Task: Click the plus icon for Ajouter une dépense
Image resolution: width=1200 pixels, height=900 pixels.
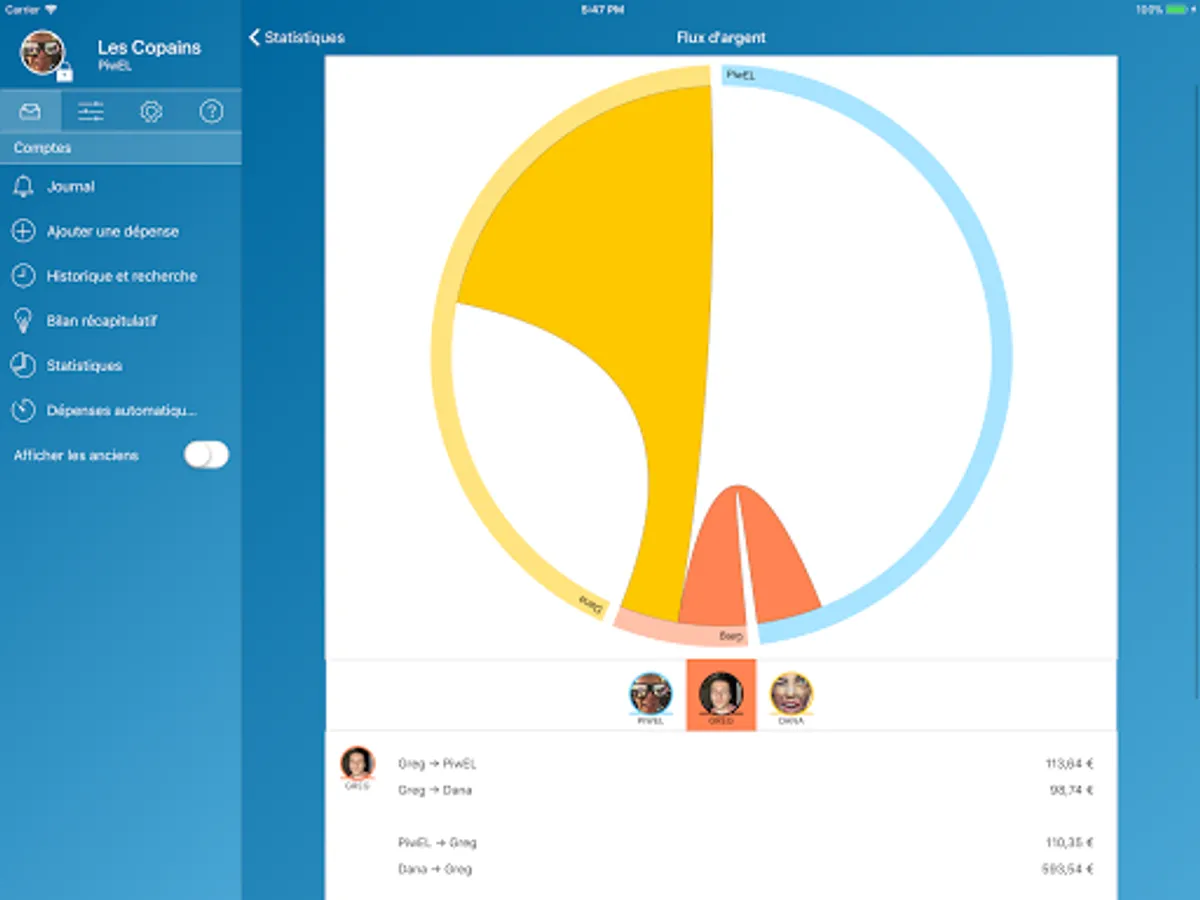Action: click(x=23, y=231)
